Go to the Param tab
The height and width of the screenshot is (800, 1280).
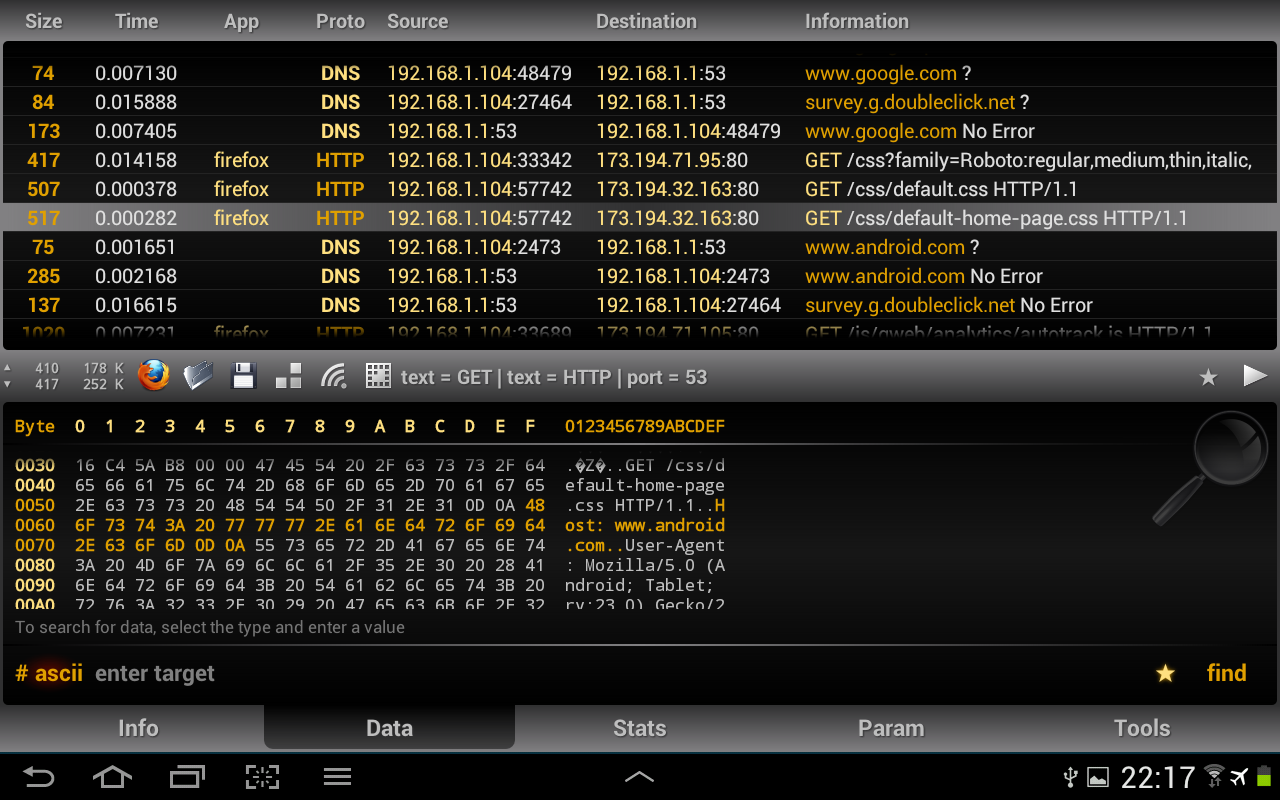tap(891, 728)
